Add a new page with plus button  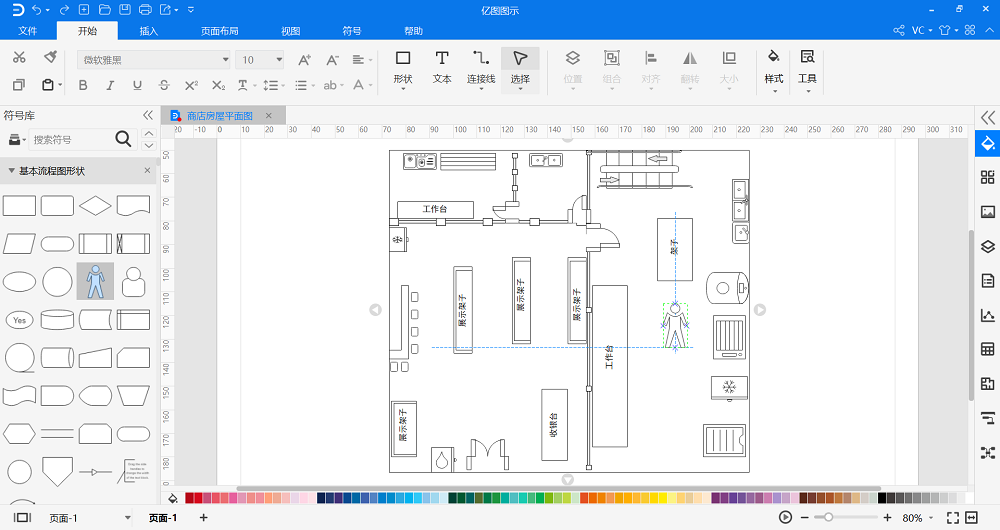pyautogui.click(x=204, y=517)
